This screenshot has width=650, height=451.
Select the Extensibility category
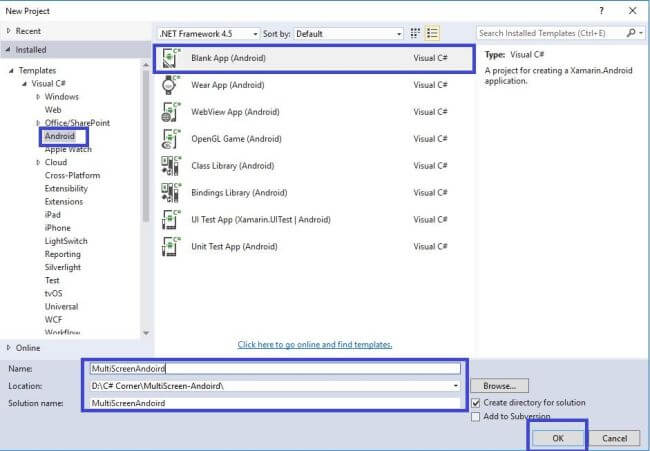66,189
